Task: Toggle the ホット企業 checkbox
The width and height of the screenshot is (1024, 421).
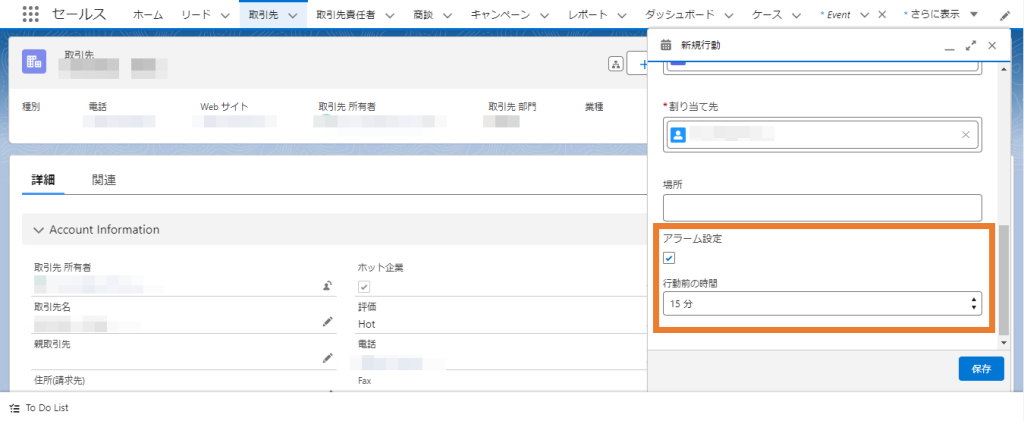Action: coord(364,286)
